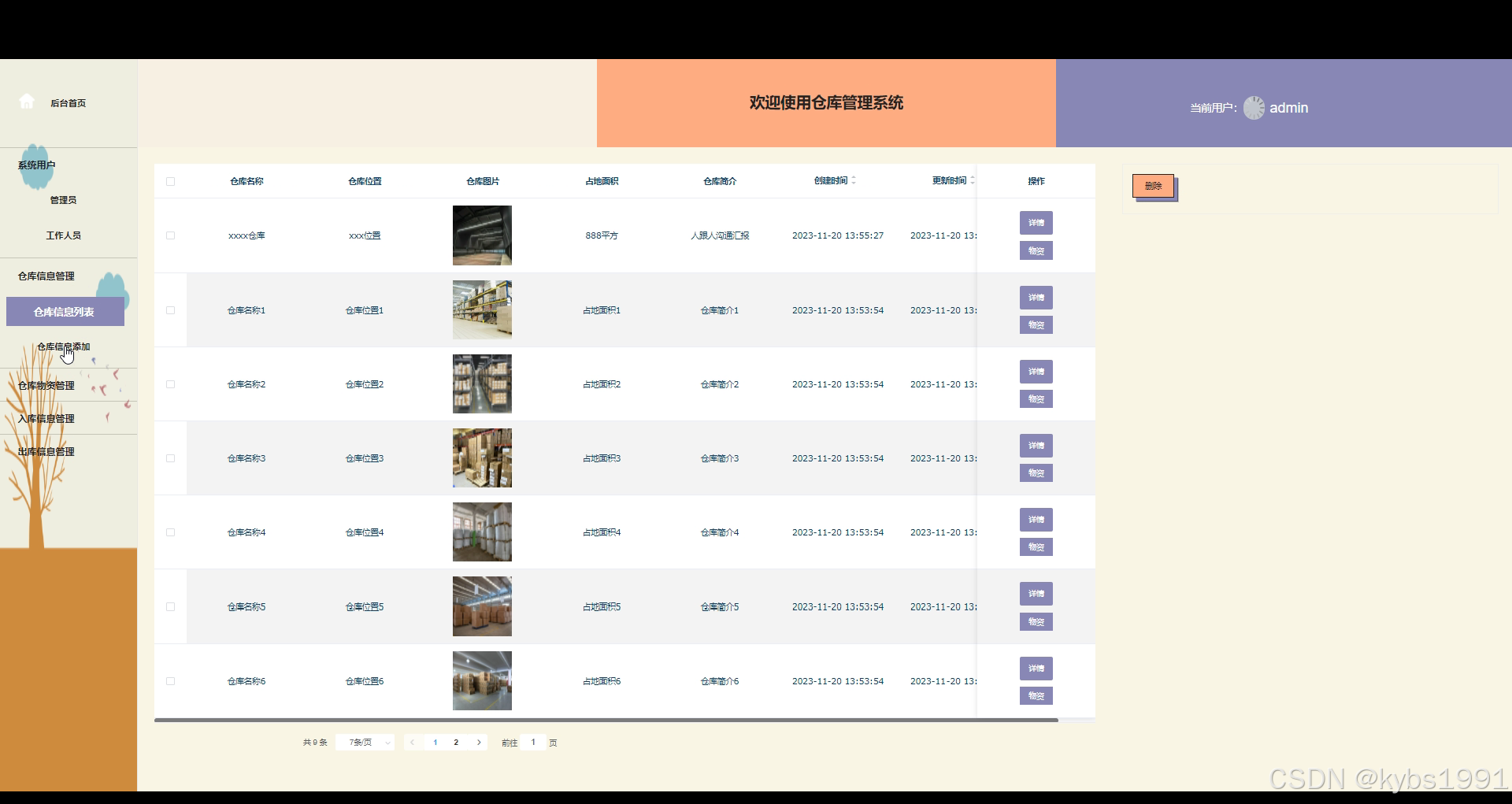This screenshot has height=804, width=1512.
Task: Go to page 2 in pagination
Action: click(x=456, y=743)
